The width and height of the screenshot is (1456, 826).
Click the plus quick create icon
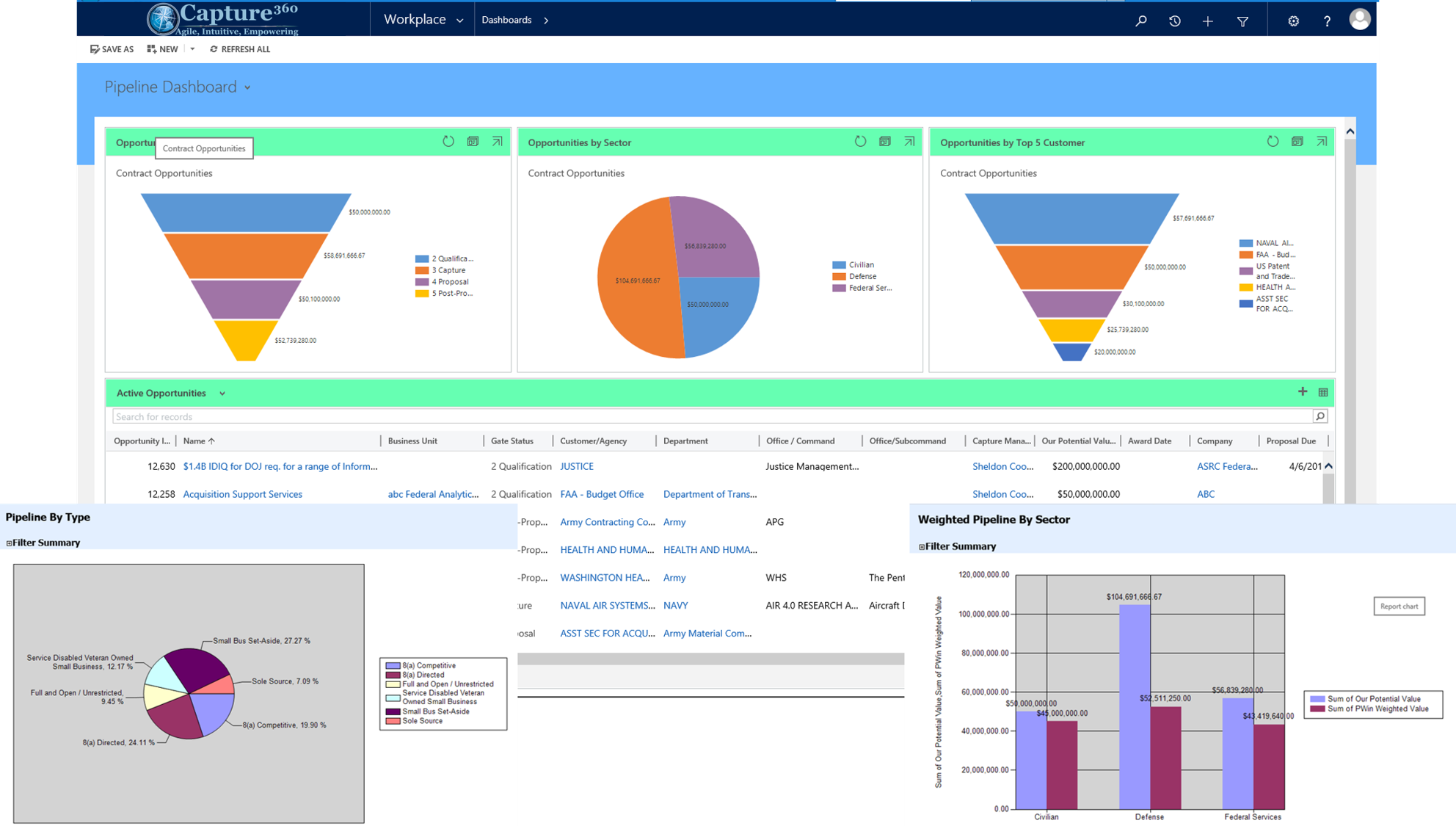[1207, 21]
